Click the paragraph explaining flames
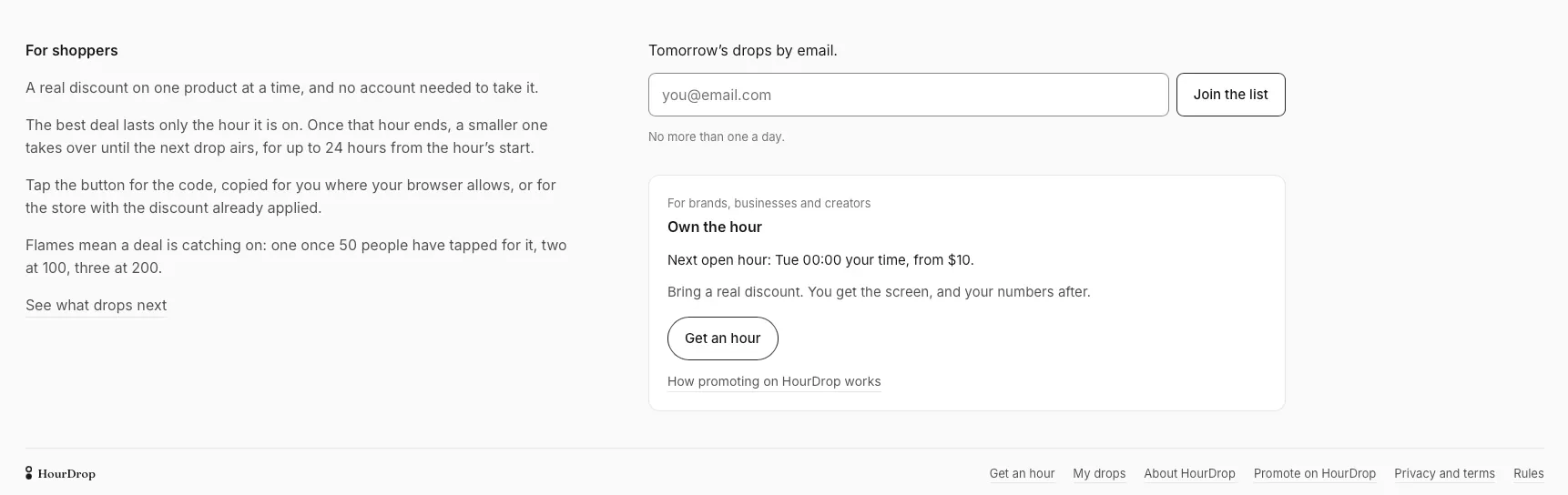1568x495 pixels. 296,257
